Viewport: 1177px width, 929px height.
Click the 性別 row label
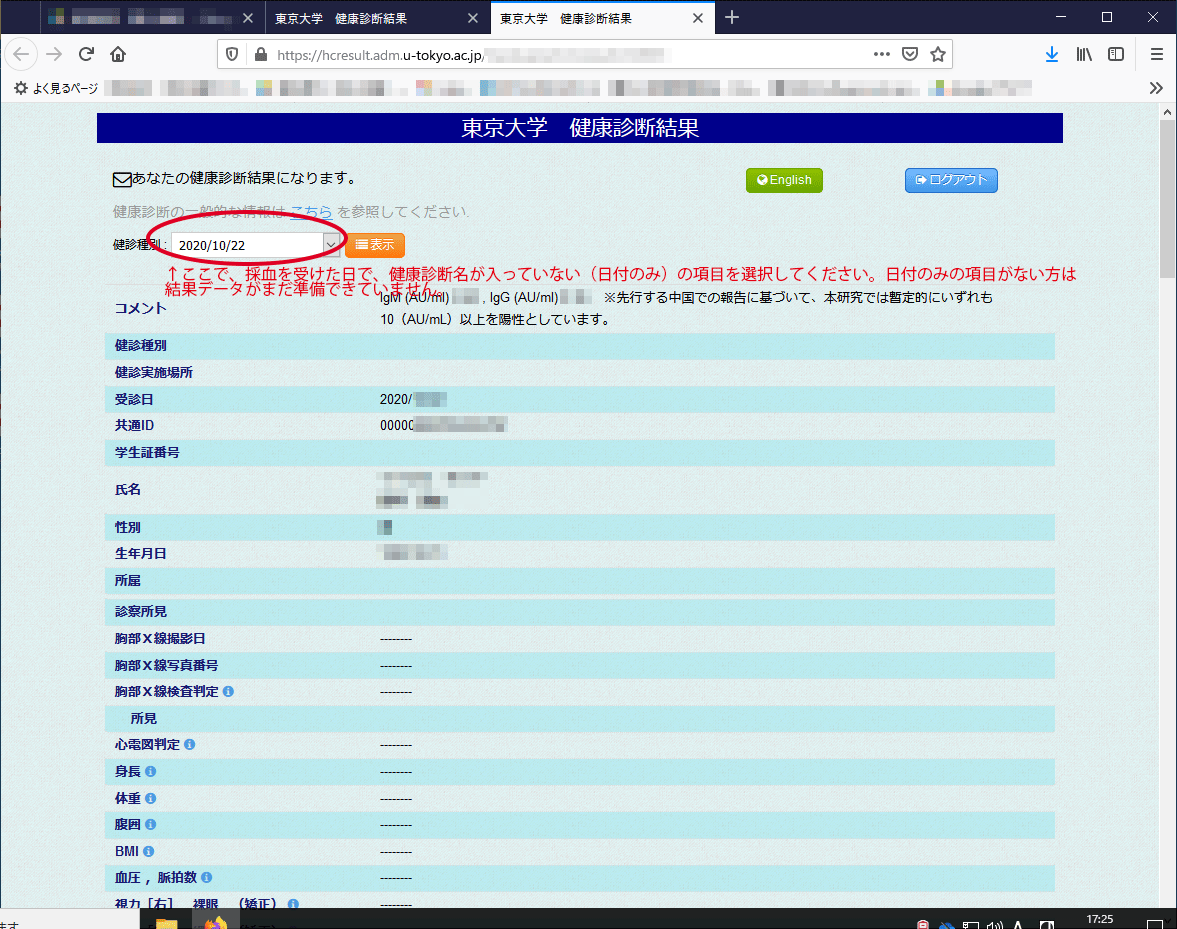click(128, 528)
